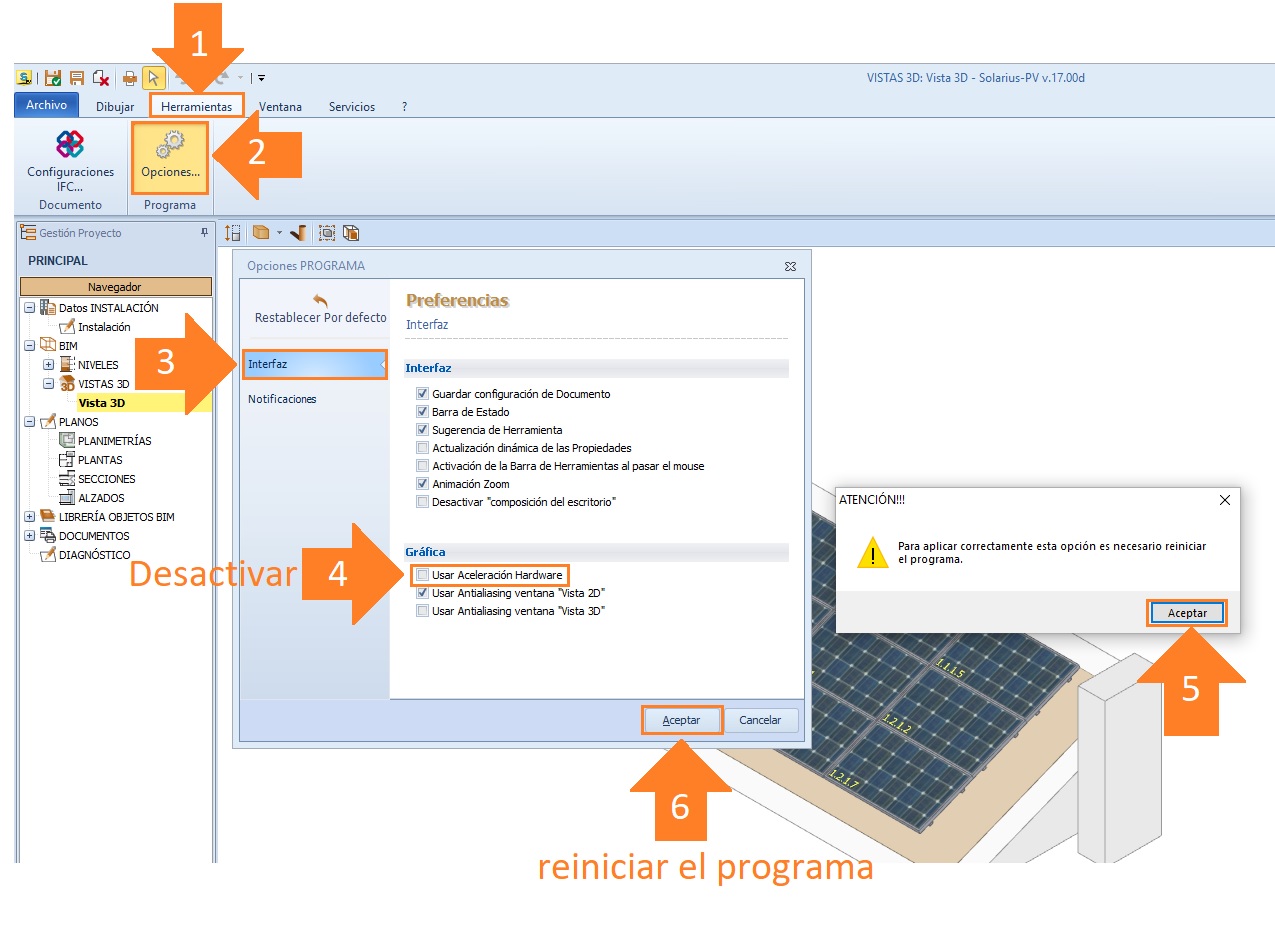Enable Desactivar composición del escritorio checkbox
1275x933 pixels.
[423, 502]
